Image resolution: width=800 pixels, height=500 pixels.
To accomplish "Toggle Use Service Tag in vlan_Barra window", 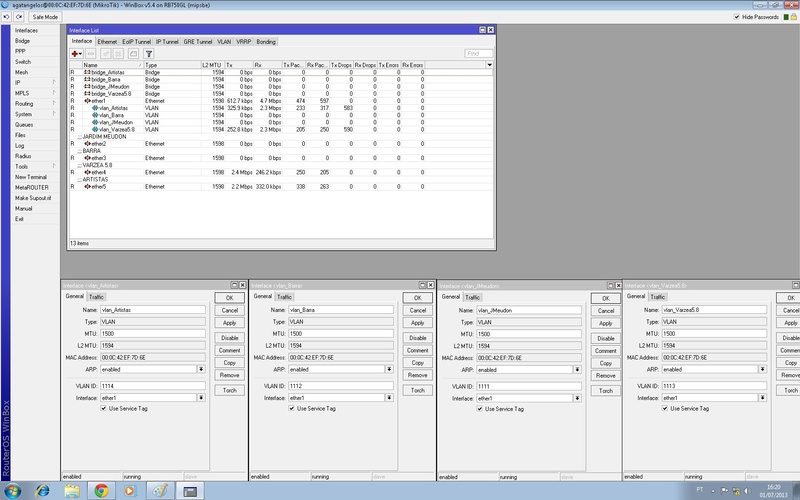I will click(292, 409).
